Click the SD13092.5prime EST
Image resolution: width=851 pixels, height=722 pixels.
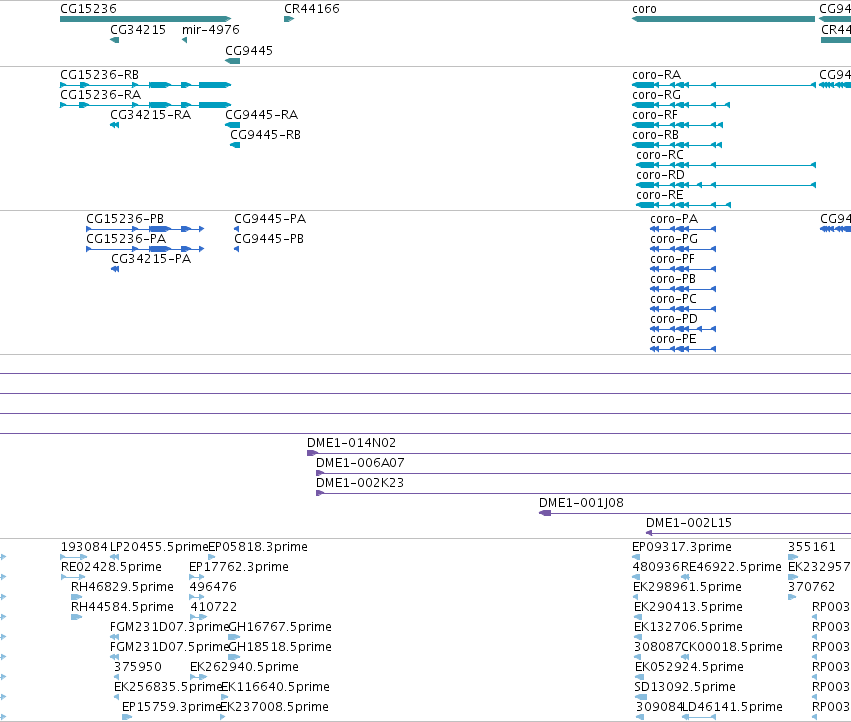(641, 697)
